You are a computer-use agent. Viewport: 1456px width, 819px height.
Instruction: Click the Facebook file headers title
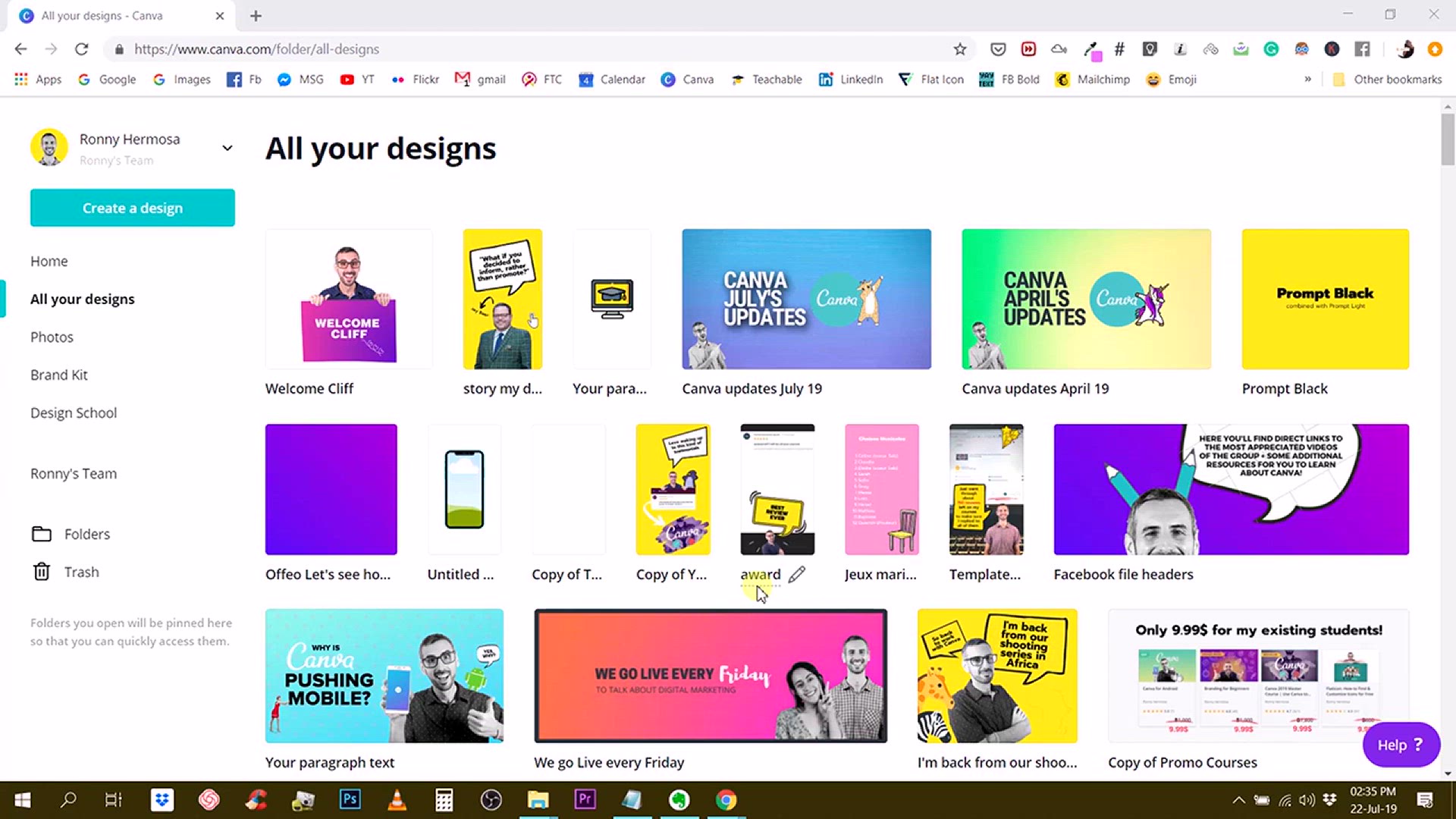coord(1123,575)
